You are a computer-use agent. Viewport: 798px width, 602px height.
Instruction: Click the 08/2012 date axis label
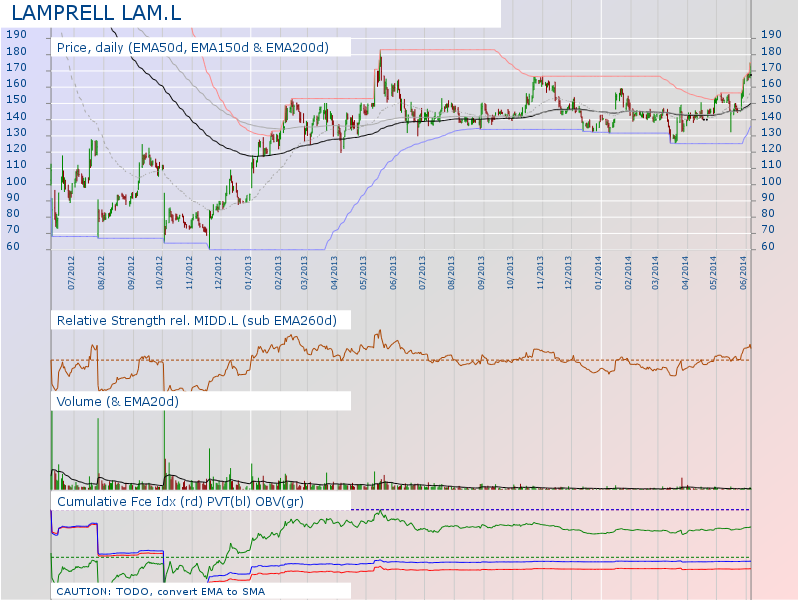pyautogui.click(x=101, y=273)
